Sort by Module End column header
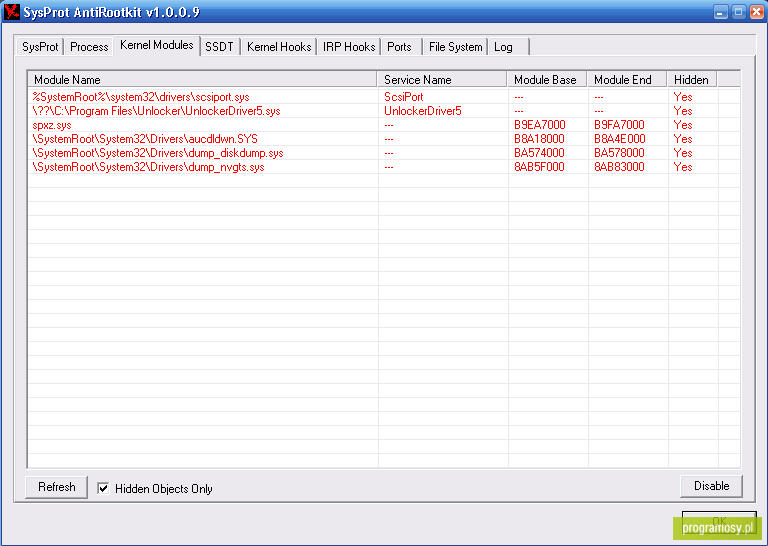Image resolution: width=768 pixels, height=546 pixels. pyautogui.click(x=627, y=79)
